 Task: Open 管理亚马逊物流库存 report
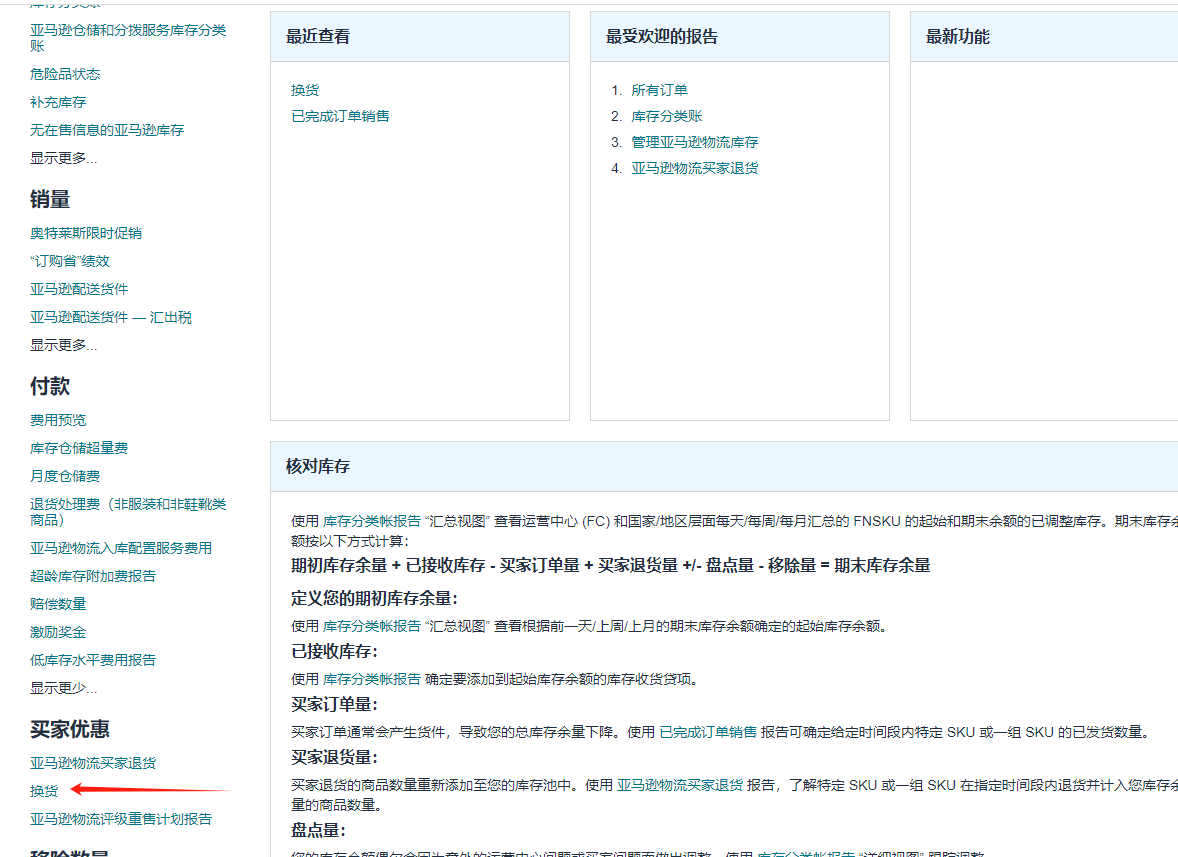point(694,142)
